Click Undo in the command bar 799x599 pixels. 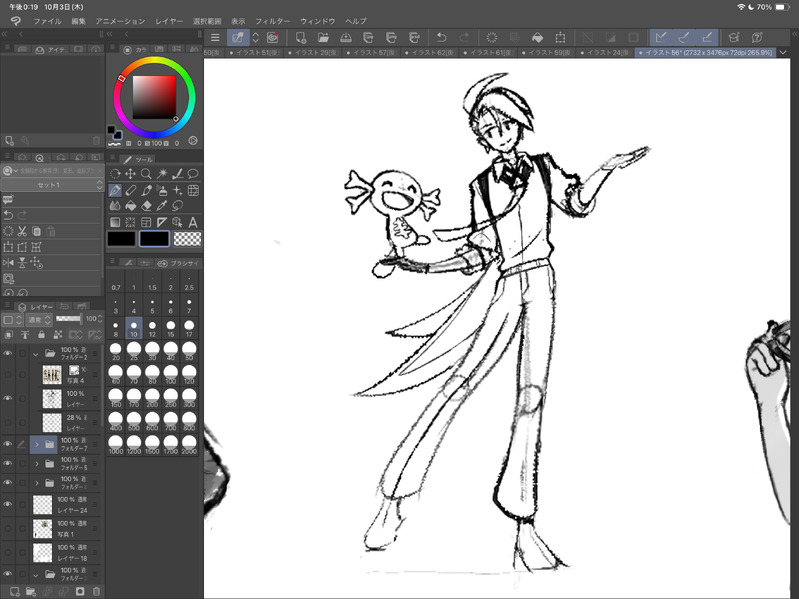click(441, 38)
